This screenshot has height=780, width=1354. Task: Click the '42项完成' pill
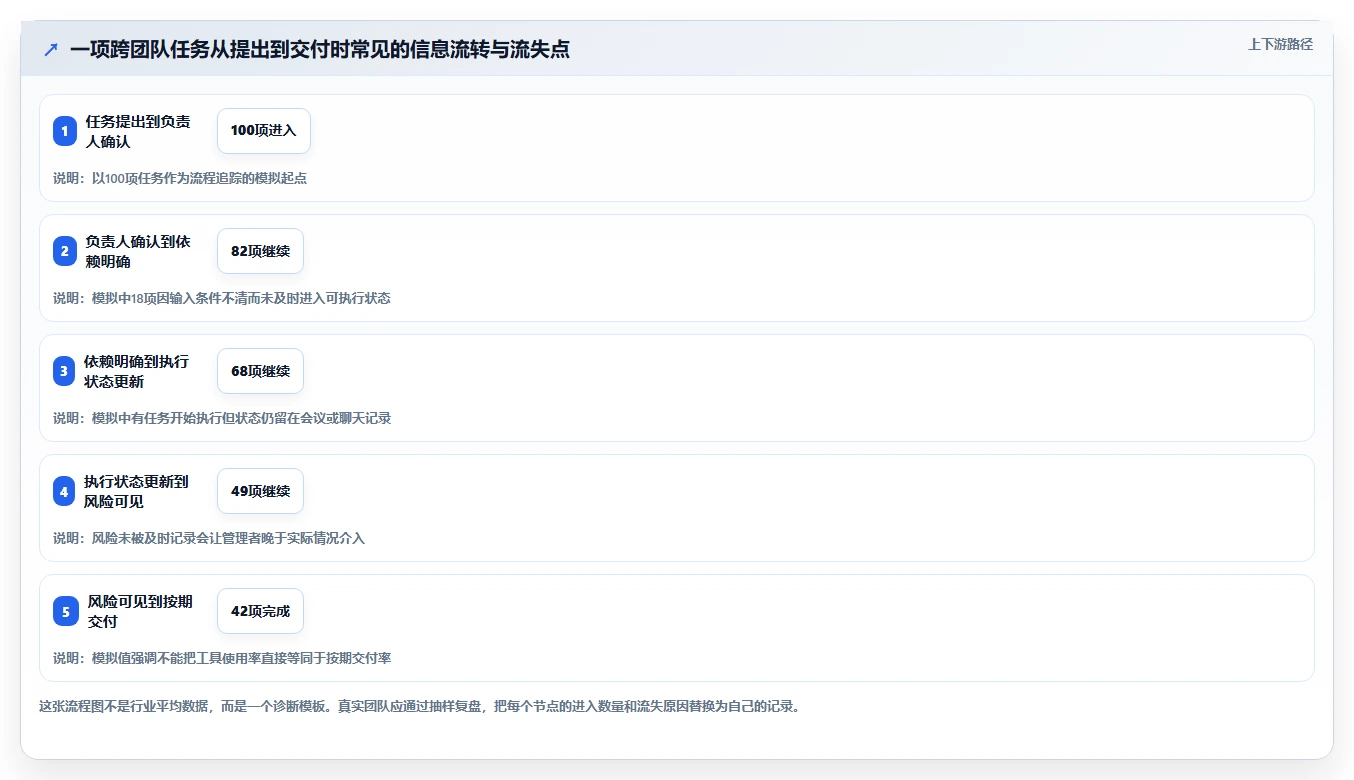(x=260, y=611)
